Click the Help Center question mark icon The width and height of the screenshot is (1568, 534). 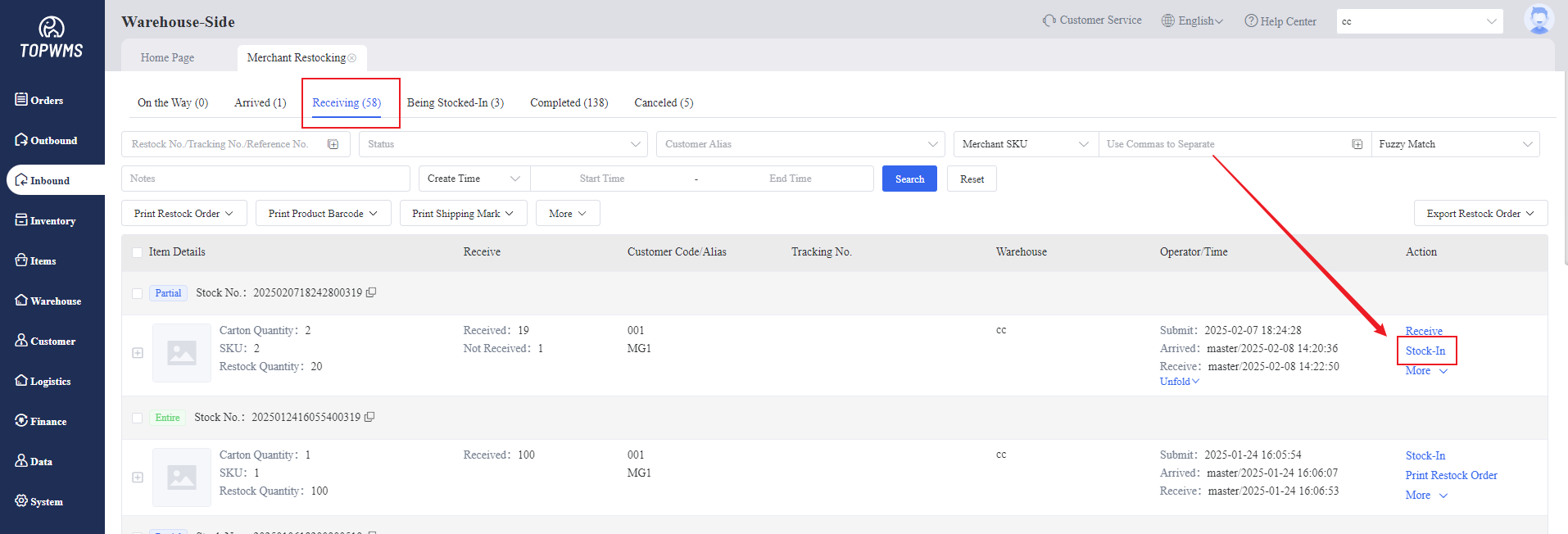coord(1250,21)
